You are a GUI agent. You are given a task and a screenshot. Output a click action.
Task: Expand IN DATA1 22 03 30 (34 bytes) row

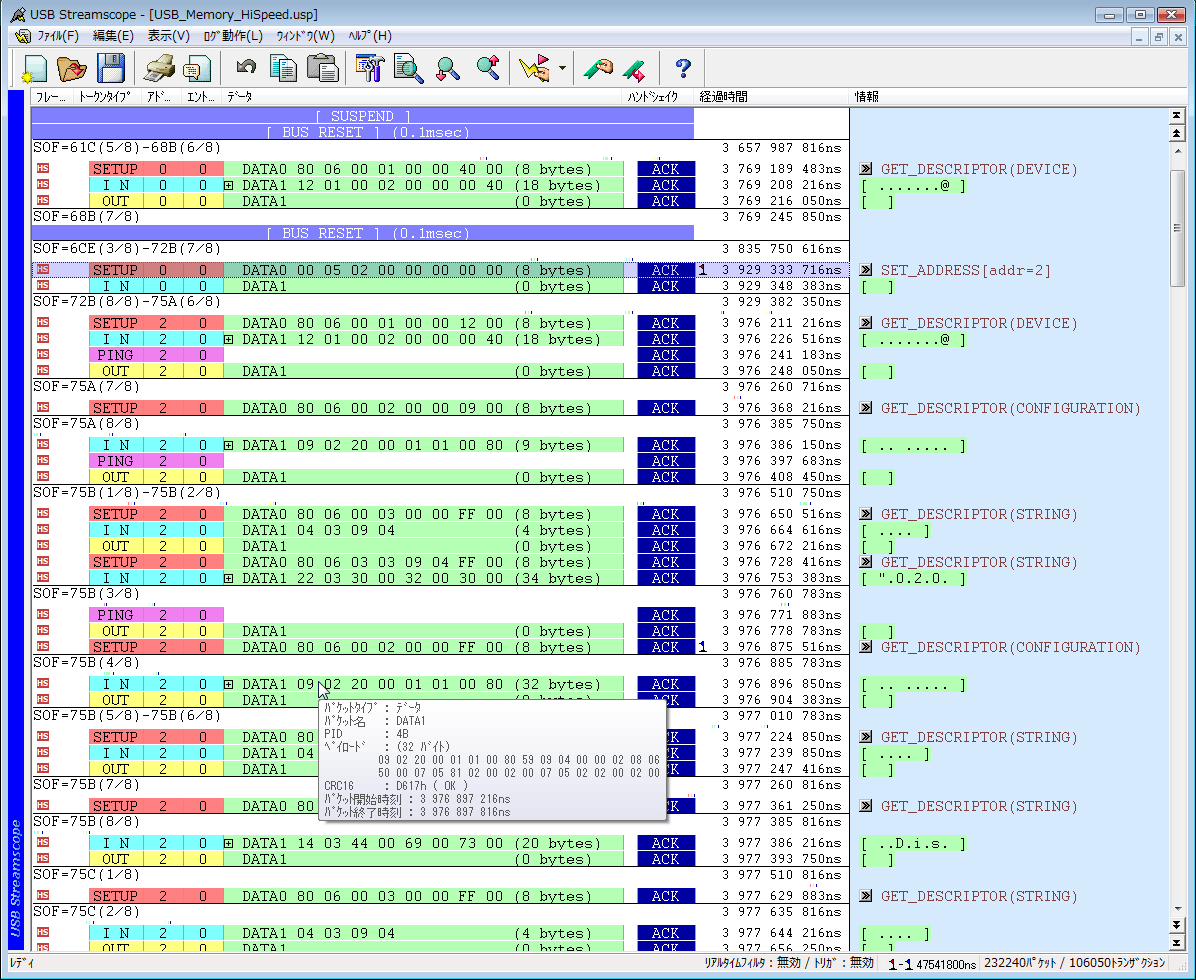(228, 578)
